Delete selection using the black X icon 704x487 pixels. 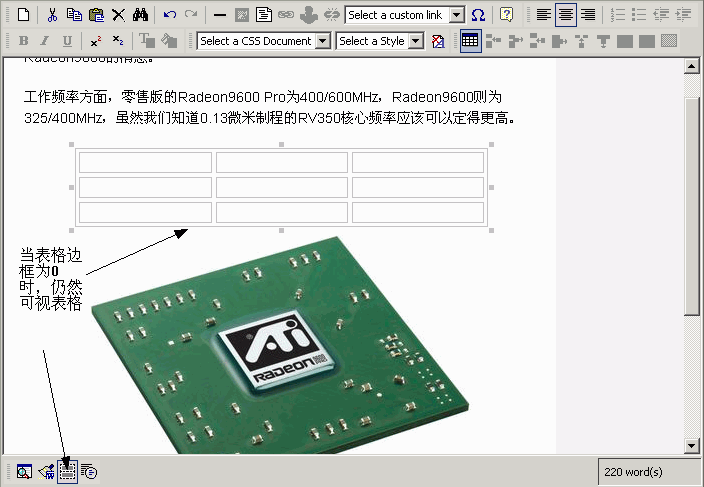pyautogui.click(x=119, y=15)
